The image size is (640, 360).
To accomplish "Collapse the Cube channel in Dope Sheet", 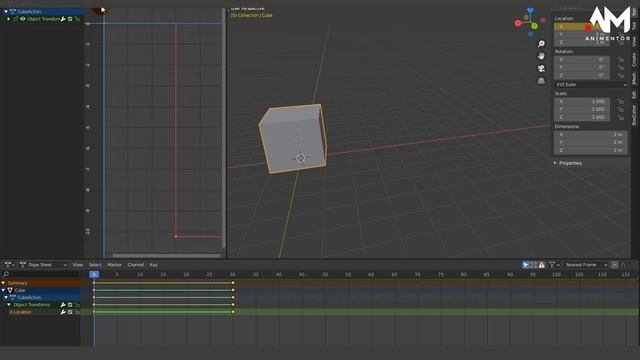I will point(4,290).
